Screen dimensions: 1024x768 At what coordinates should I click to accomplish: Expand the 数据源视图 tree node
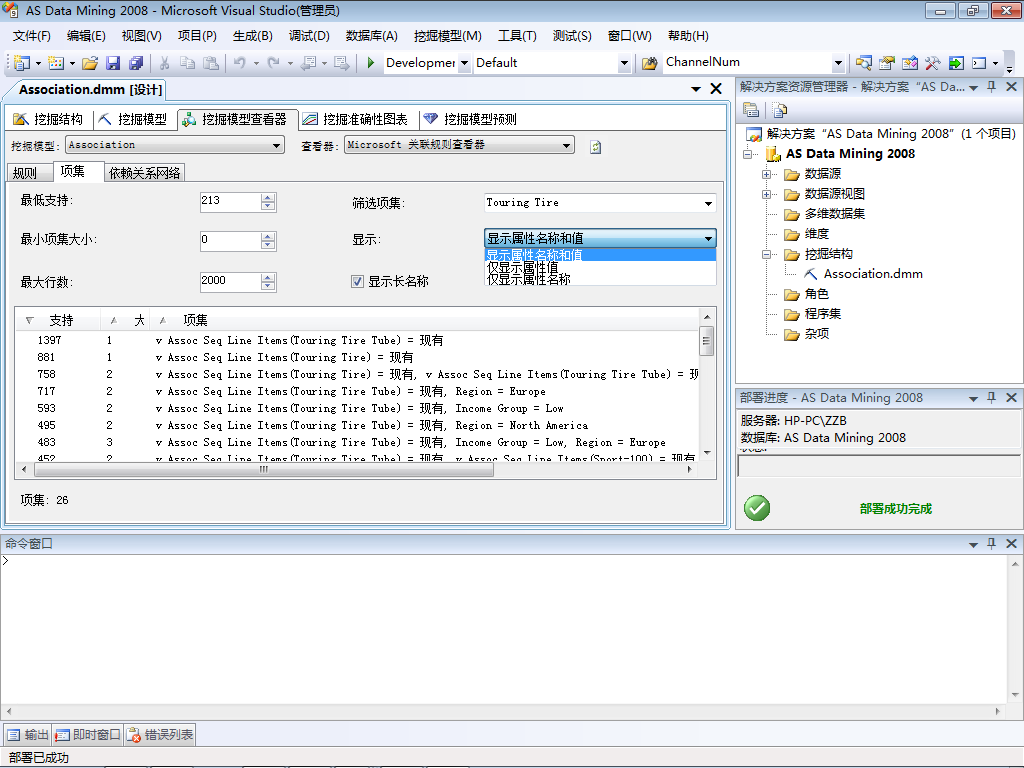767,195
